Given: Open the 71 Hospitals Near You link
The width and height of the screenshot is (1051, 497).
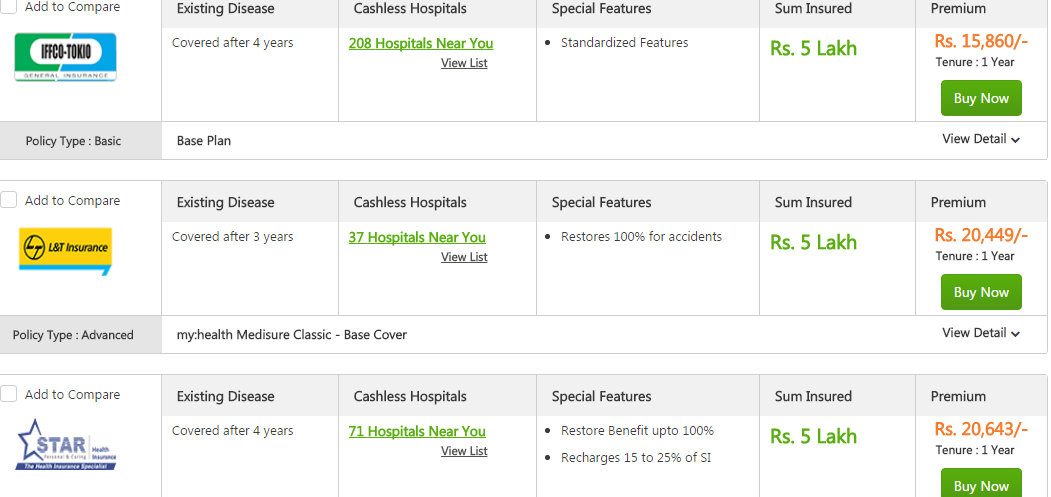Looking at the screenshot, I should coord(417,431).
